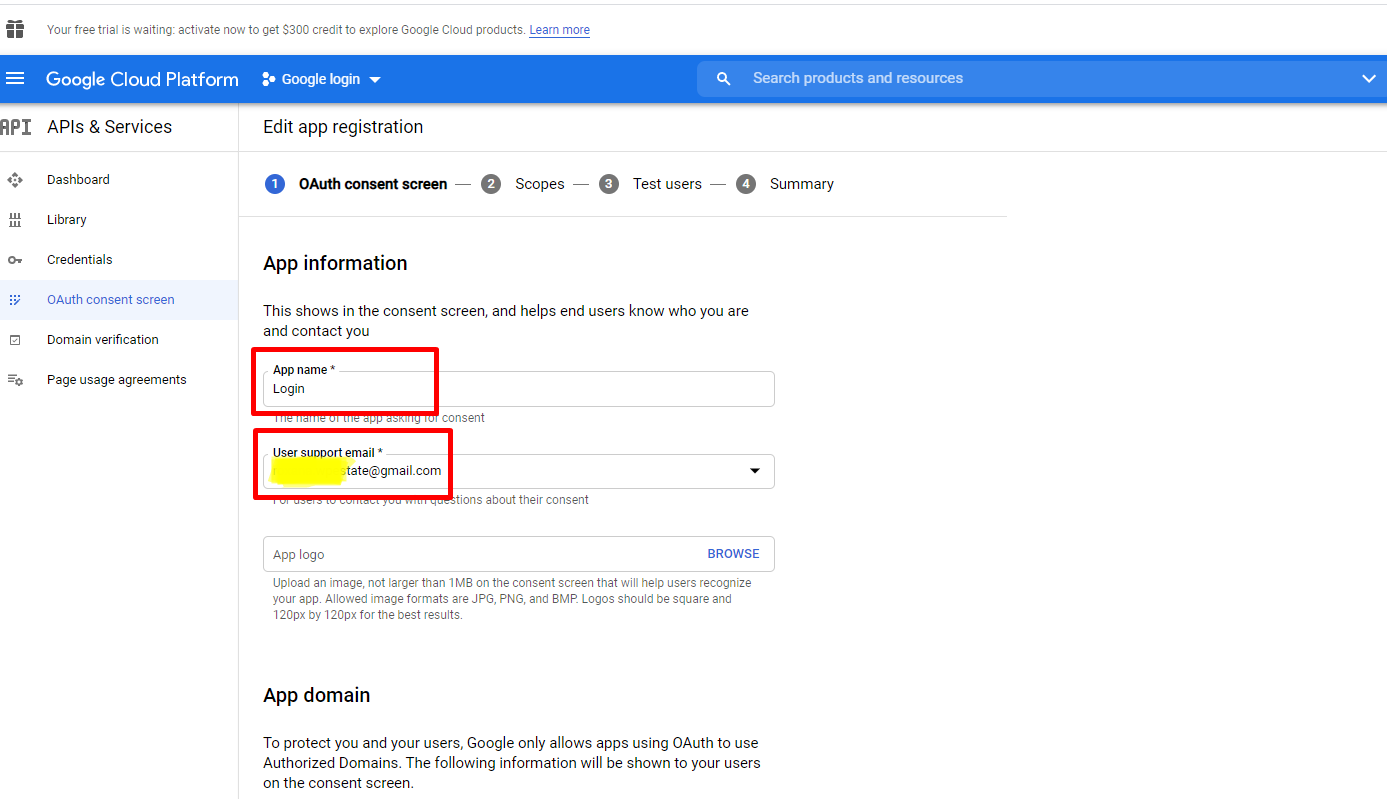This screenshot has width=1387, height=799.
Task: Click the APIs & Services heading
Action: (x=110, y=127)
